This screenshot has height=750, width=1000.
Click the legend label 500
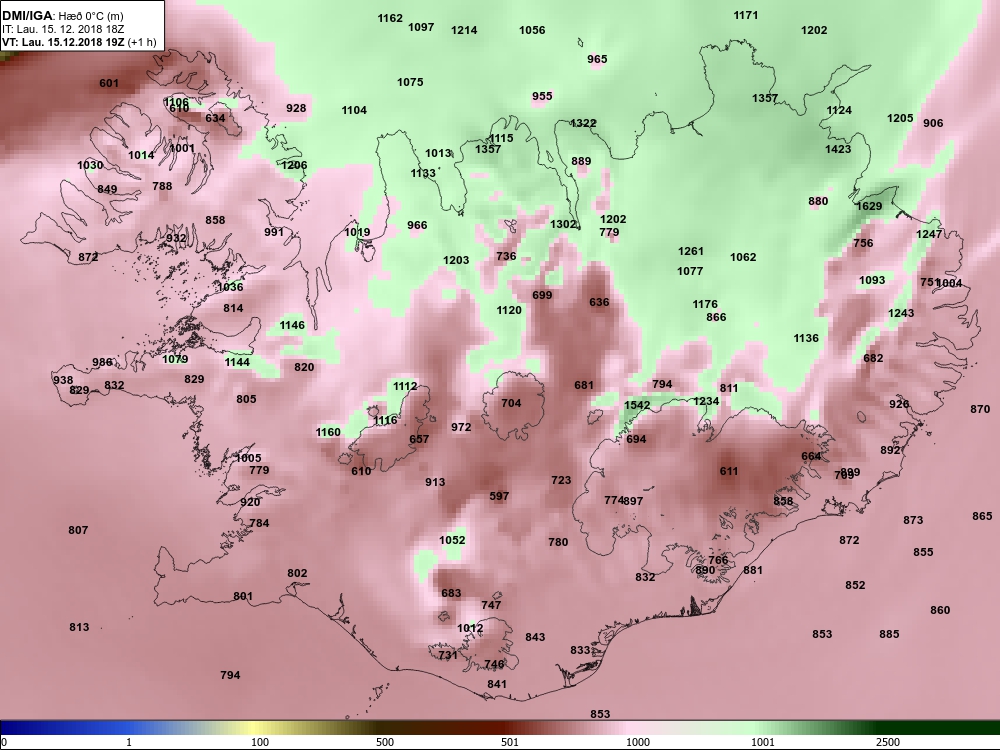385,742
